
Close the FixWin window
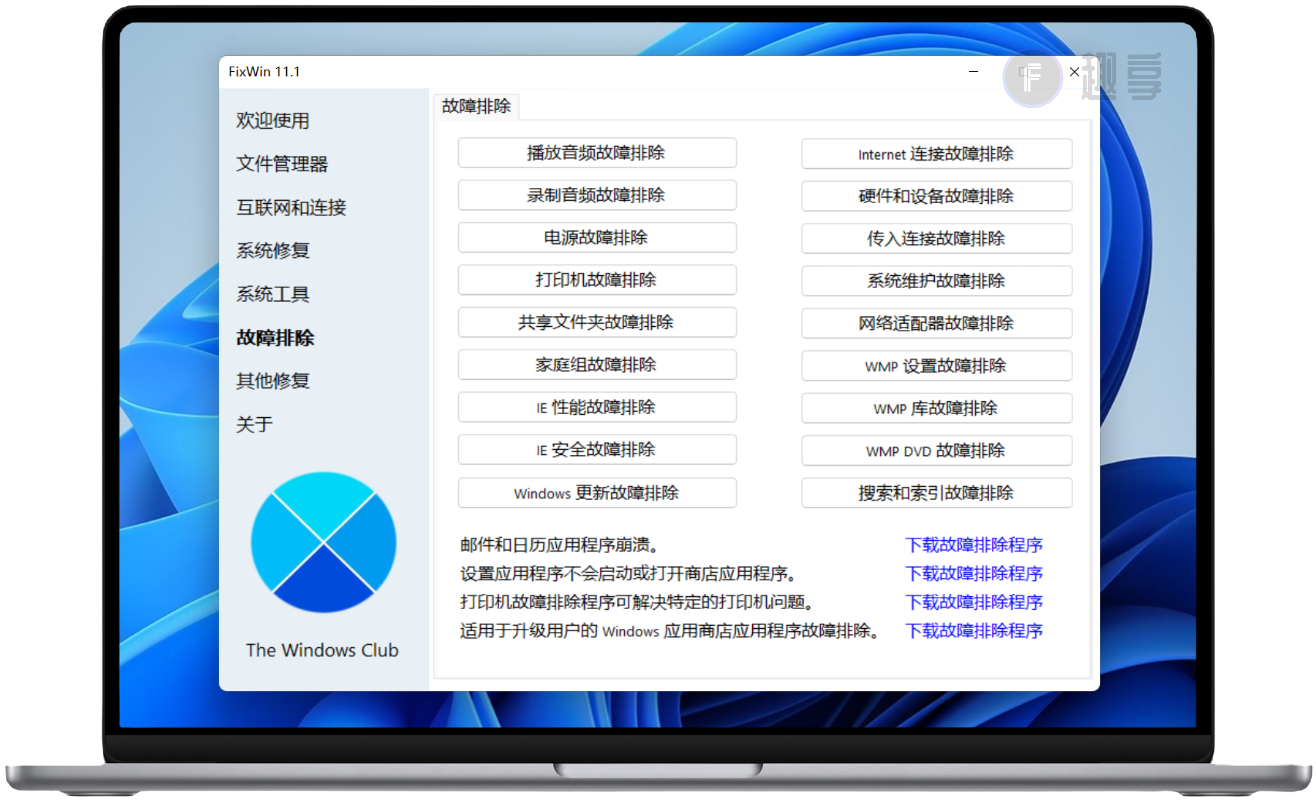(1075, 72)
